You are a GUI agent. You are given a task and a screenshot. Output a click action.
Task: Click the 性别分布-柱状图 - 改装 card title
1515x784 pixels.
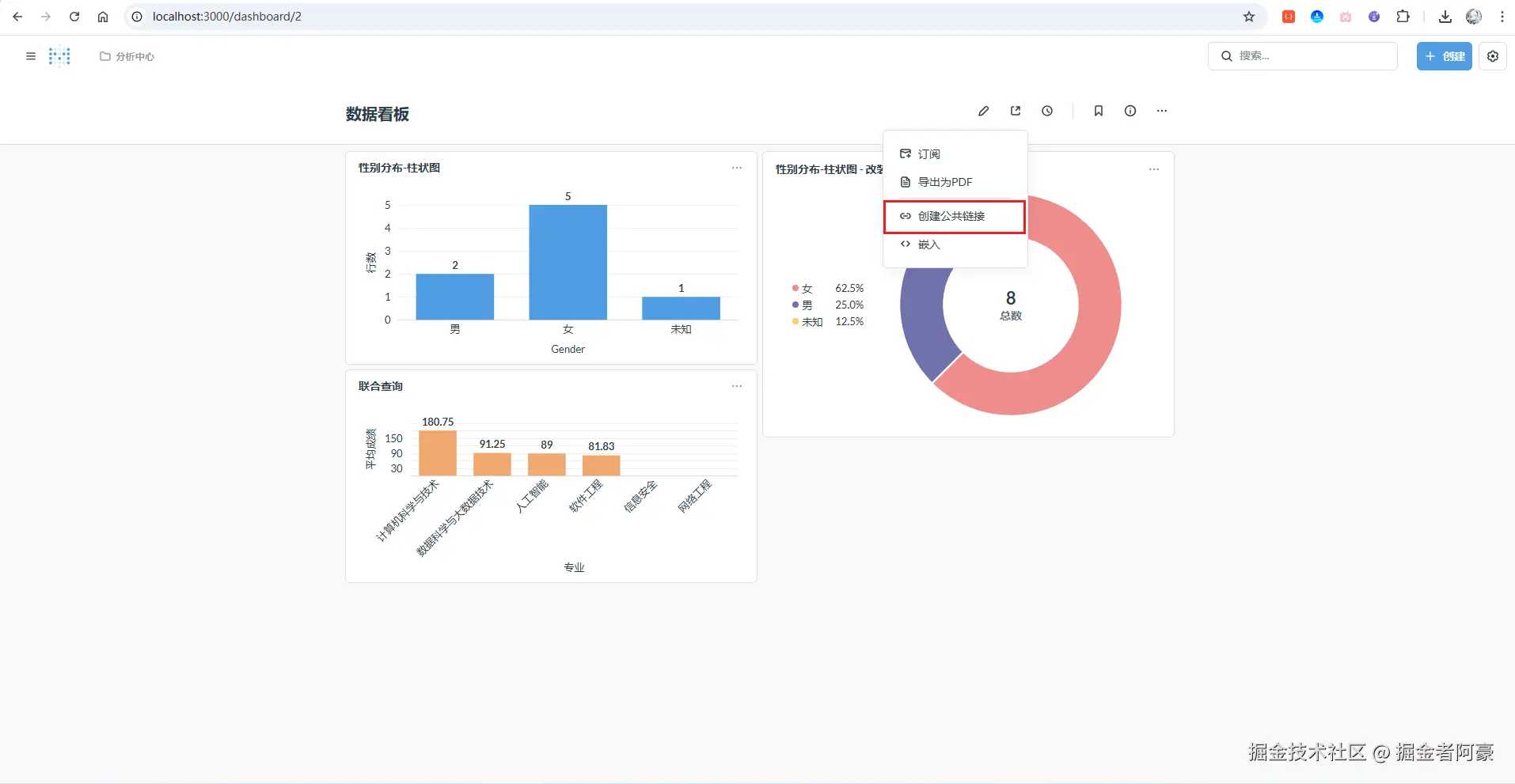829,169
